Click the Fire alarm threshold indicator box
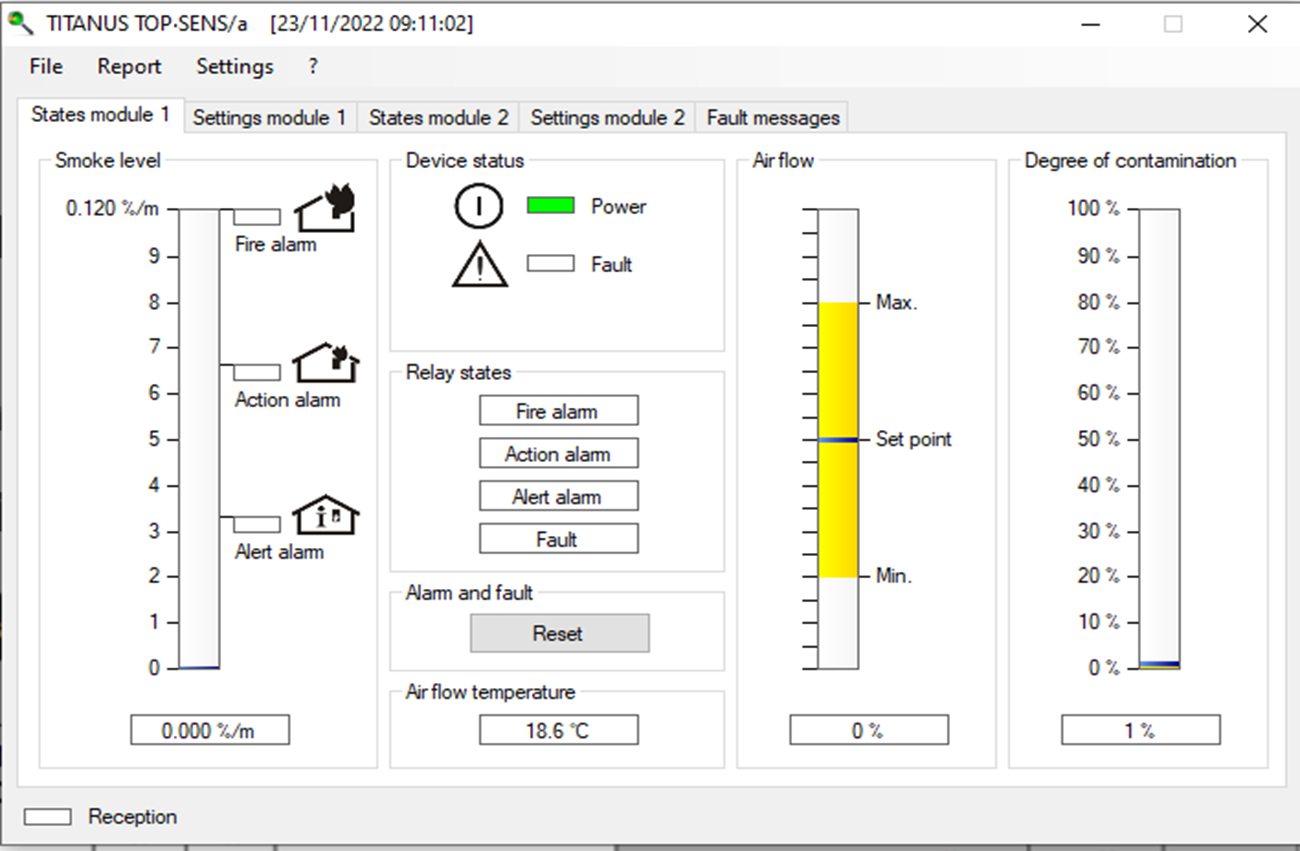Viewport: 1300px width, 851px height. pyautogui.click(x=257, y=217)
